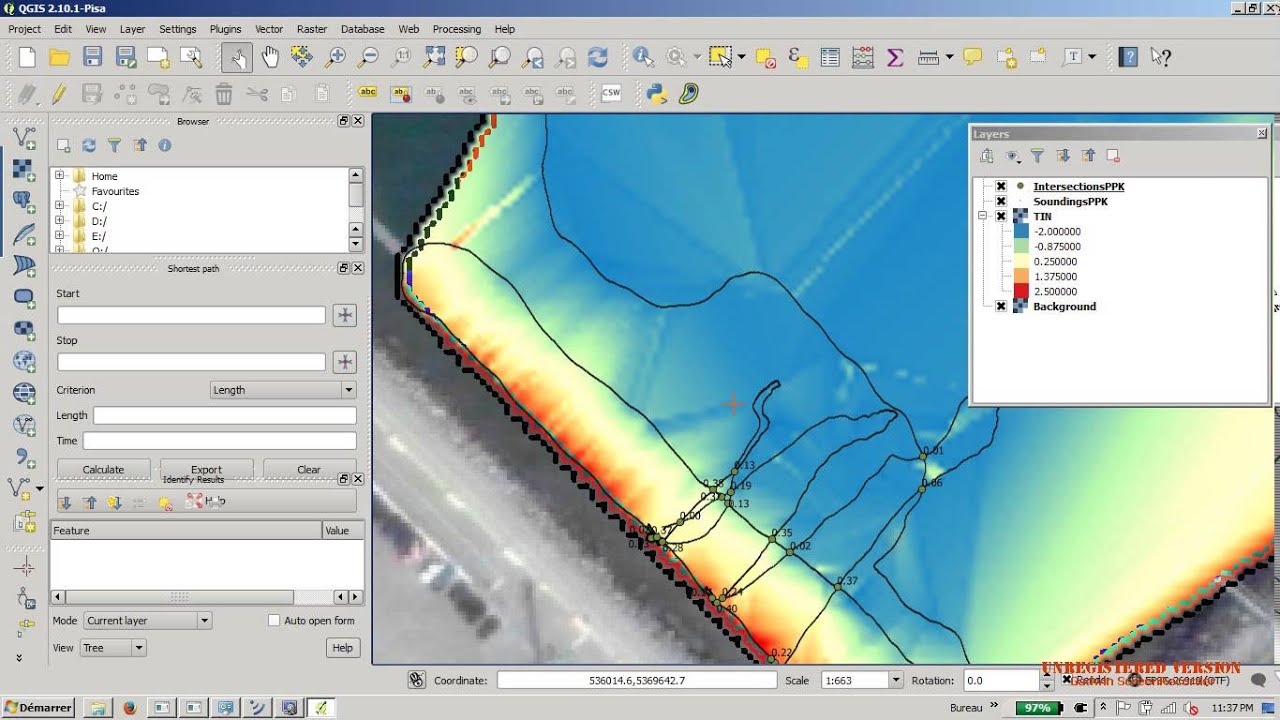Collapse the TIN layer legend
Screen dimensions: 1280x720
[983, 216]
